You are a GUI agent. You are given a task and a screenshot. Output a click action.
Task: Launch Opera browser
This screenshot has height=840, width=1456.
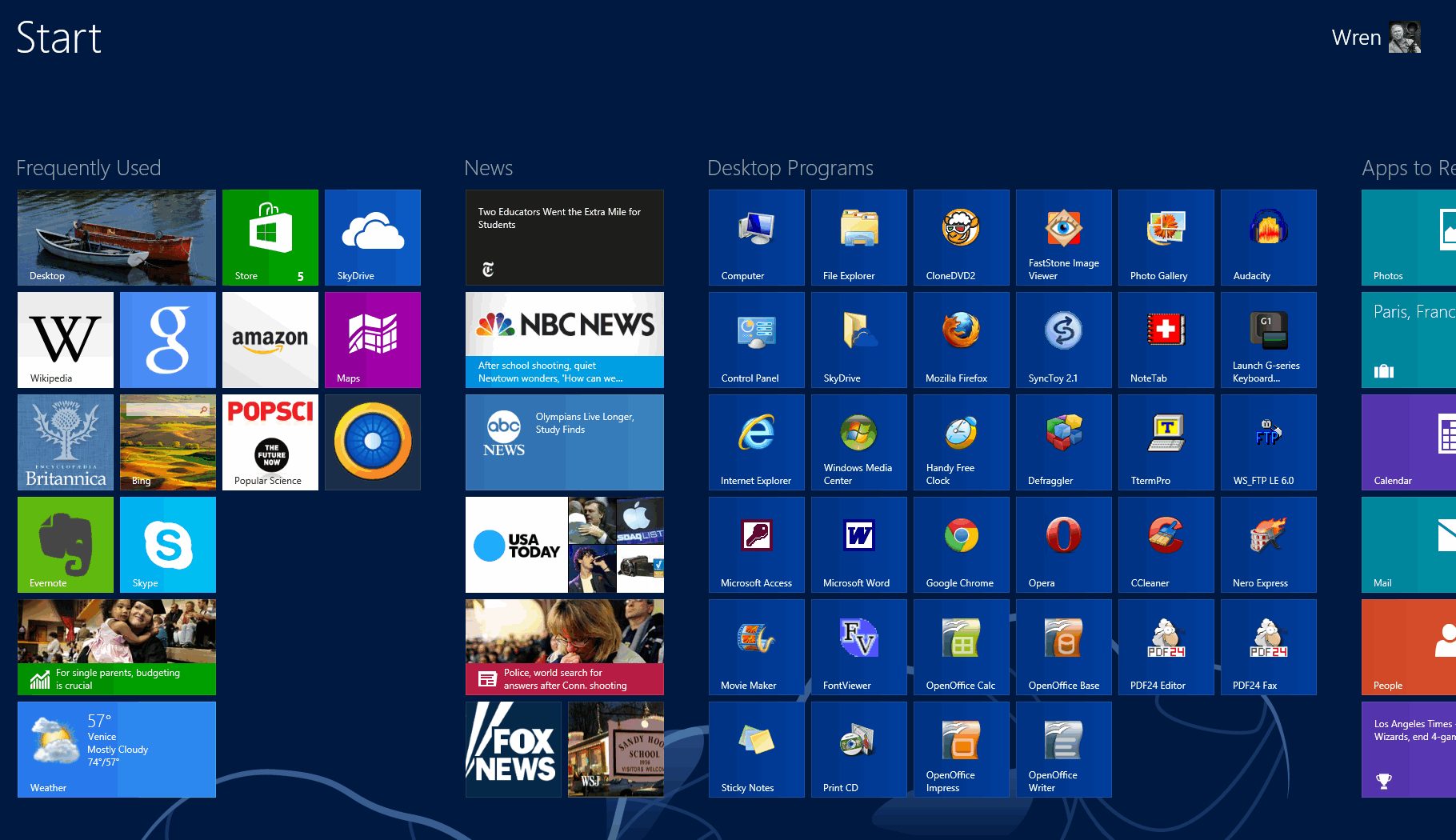[x=1064, y=545]
